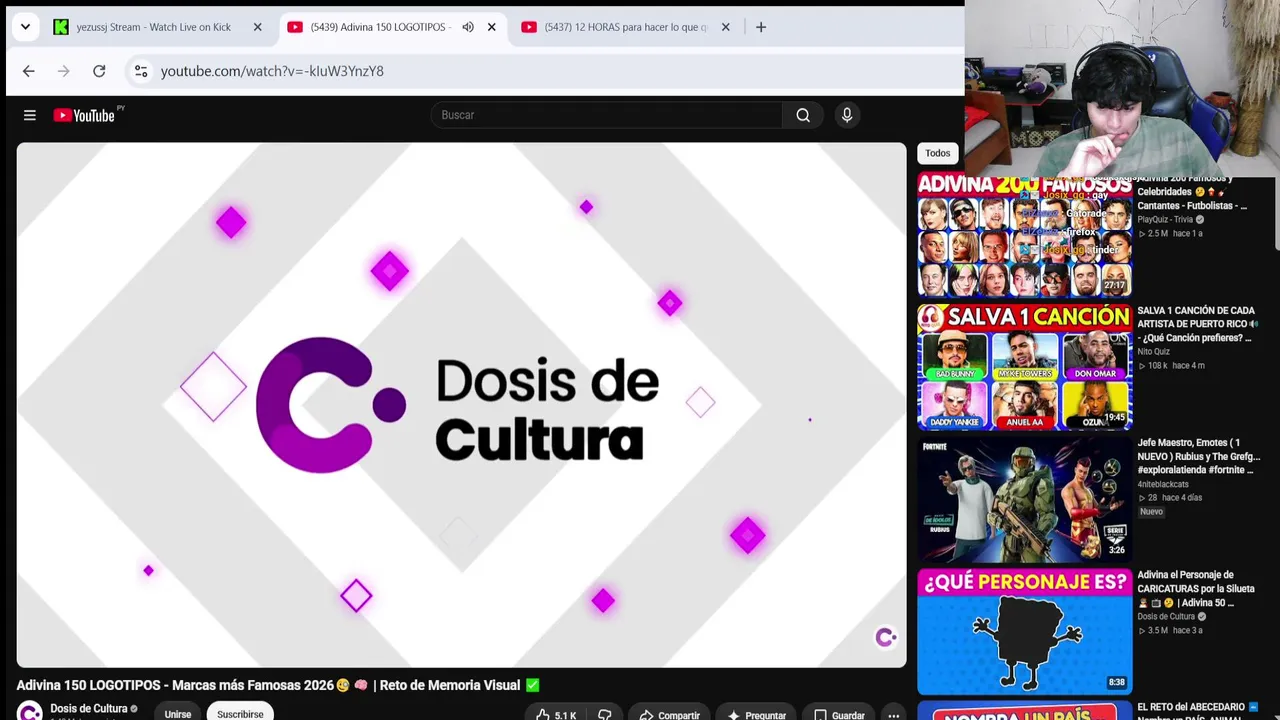The height and width of the screenshot is (720, 1280).
Task: Mute audio on the Adivina 150 LOGOTIPOS tab
Action: [468, 27]
